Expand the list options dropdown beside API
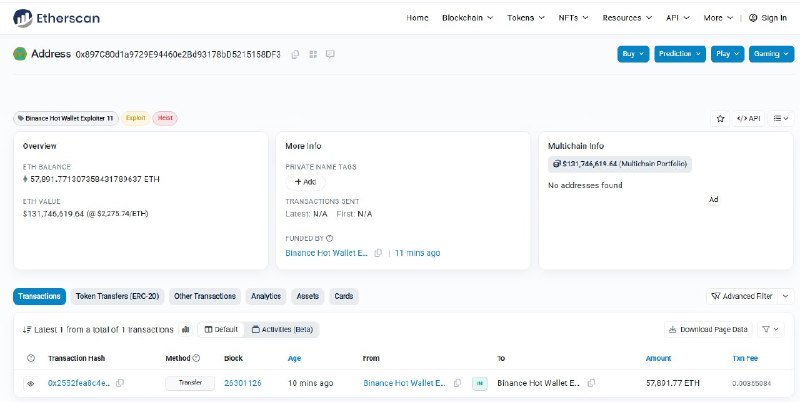The image size is (800, 402). point(781,118)
